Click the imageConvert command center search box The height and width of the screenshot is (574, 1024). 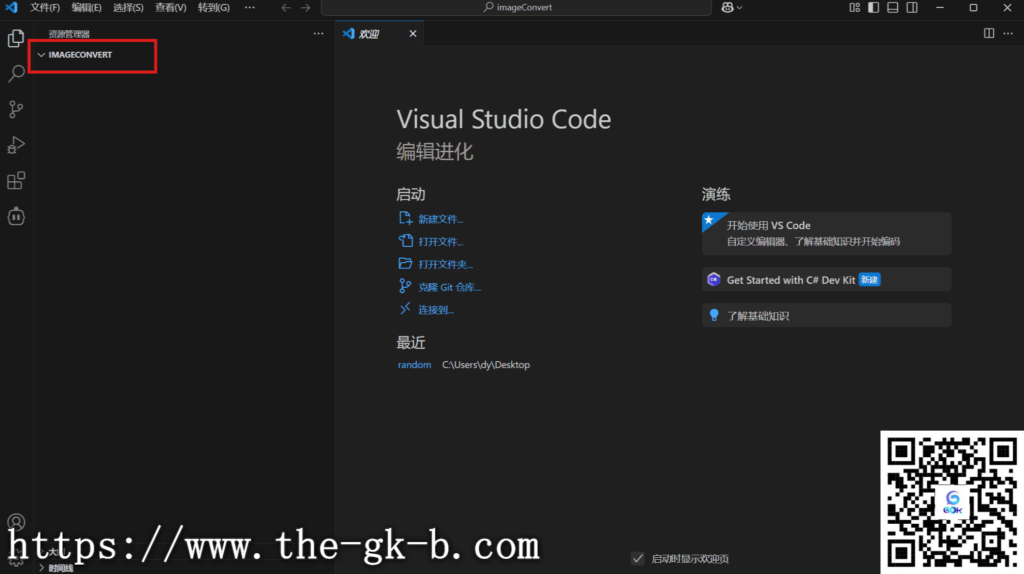click(x=516, y=8)
